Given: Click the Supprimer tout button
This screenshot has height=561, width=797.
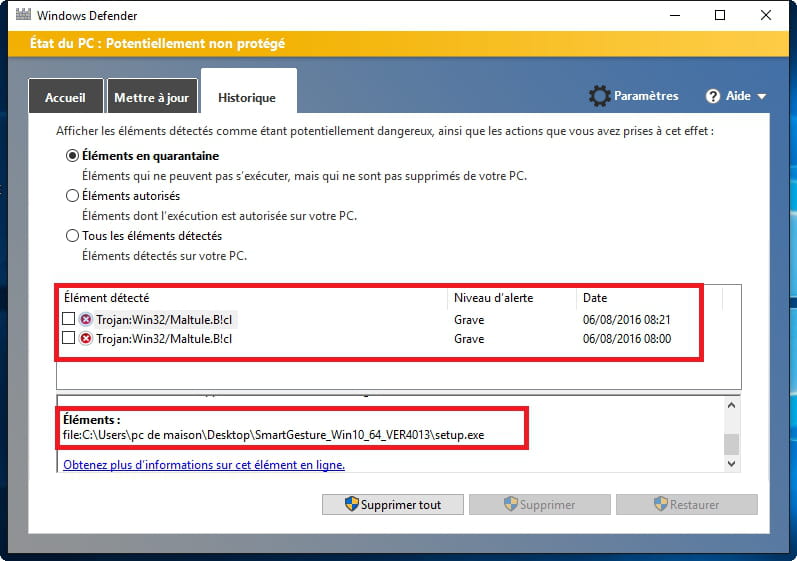Looking at the screenshot, I should [392, 505].
